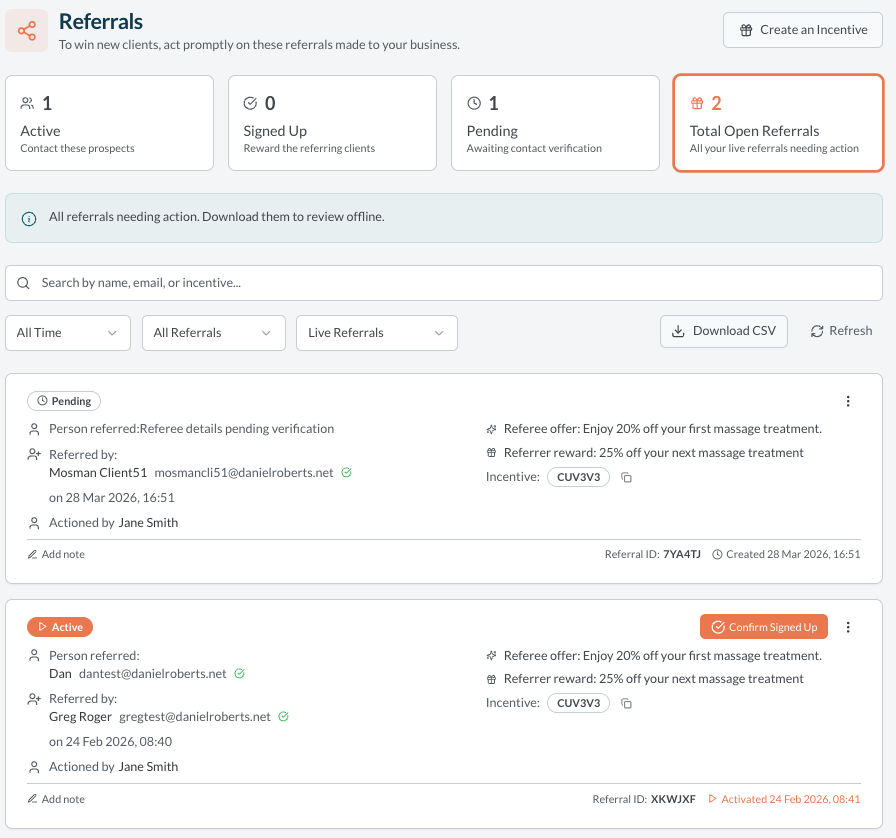Confirm Signed Up for Dan's referral
The image size is (896, 838).
click(x=764, y=627)
